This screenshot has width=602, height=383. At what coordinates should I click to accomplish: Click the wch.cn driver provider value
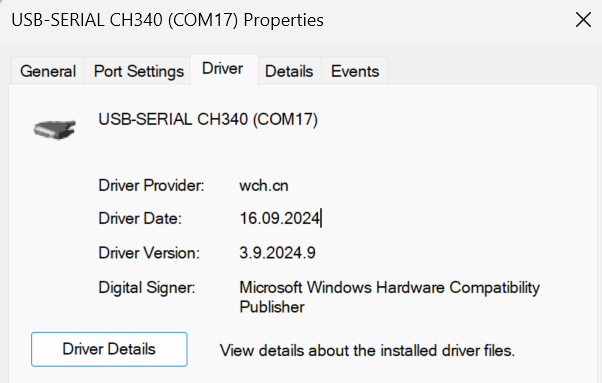coord(264,186)
